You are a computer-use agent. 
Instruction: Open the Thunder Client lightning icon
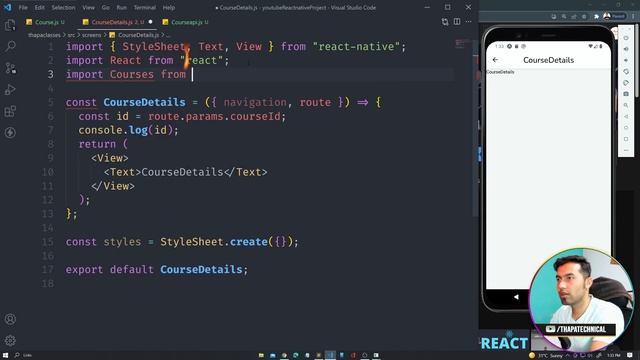point(10,133)
